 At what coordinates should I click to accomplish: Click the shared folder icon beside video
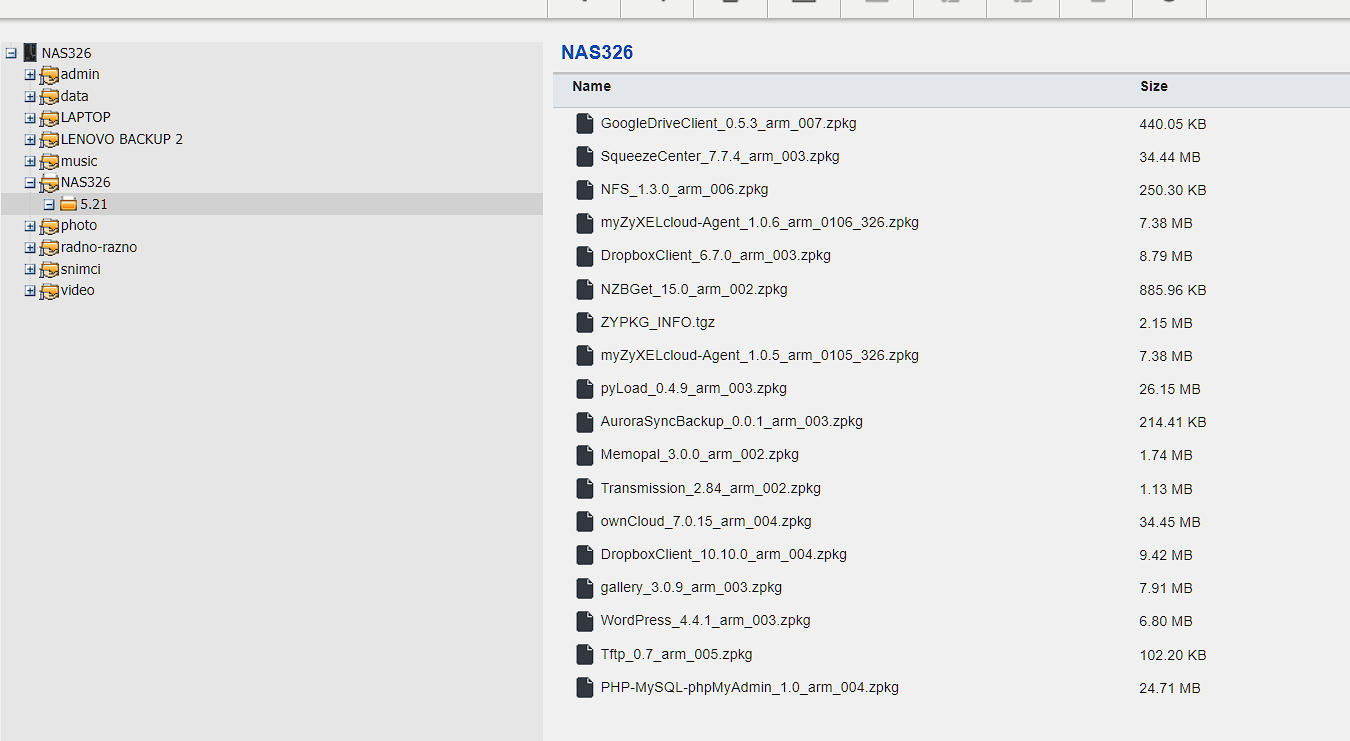tap(49, 291)
